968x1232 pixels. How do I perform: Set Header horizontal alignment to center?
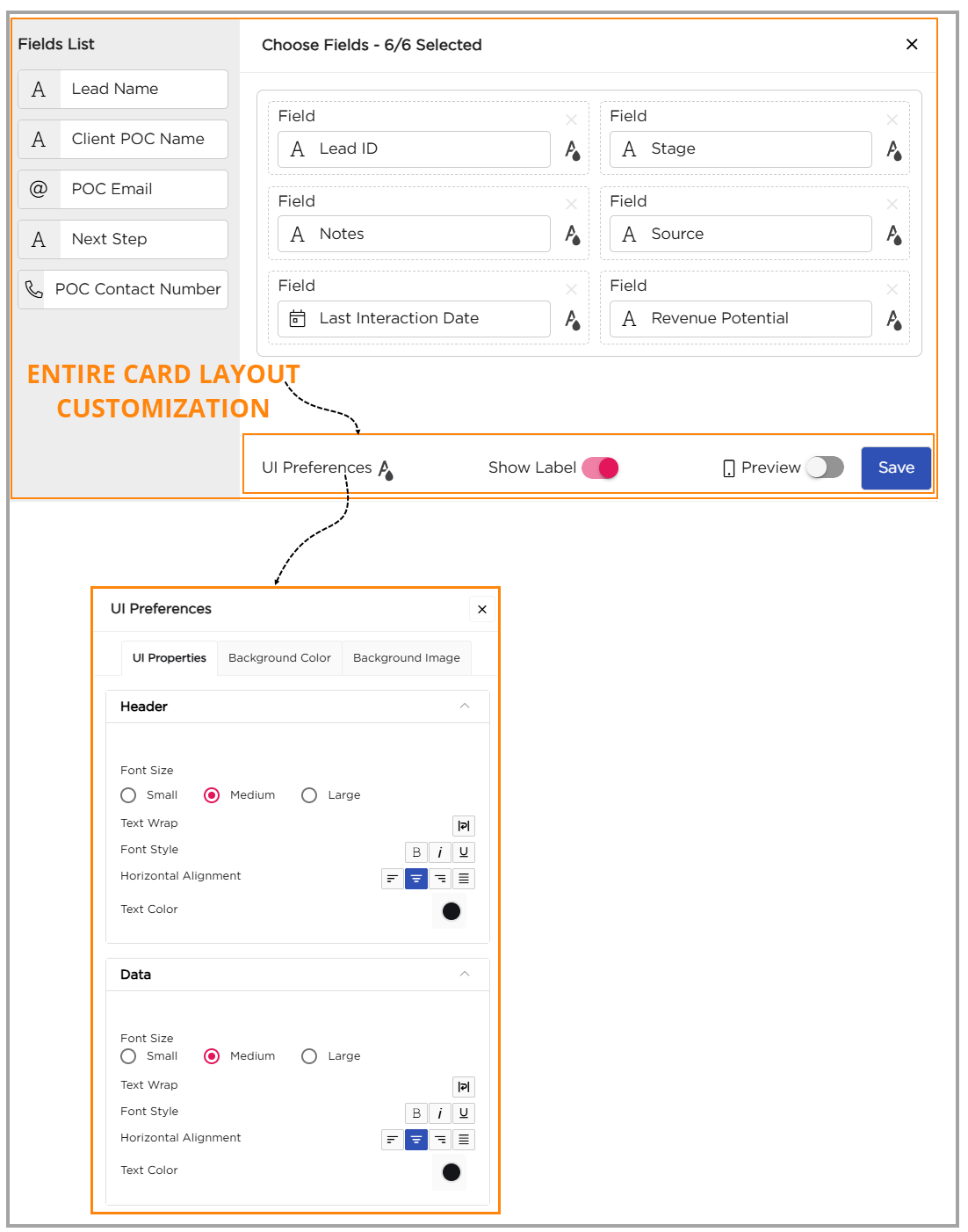(x=416, y=879)
